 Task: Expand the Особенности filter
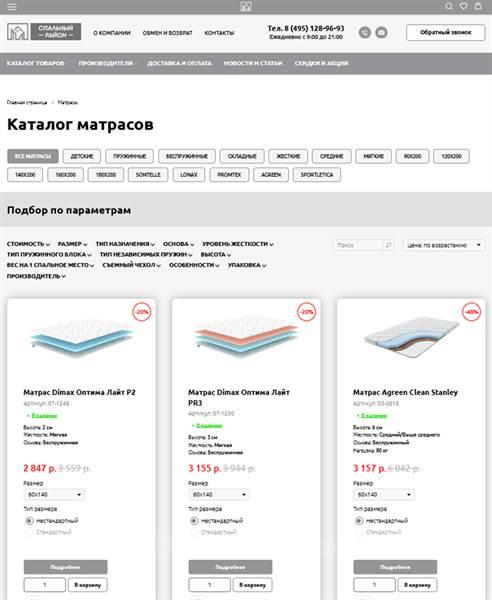tap(194, 265)
